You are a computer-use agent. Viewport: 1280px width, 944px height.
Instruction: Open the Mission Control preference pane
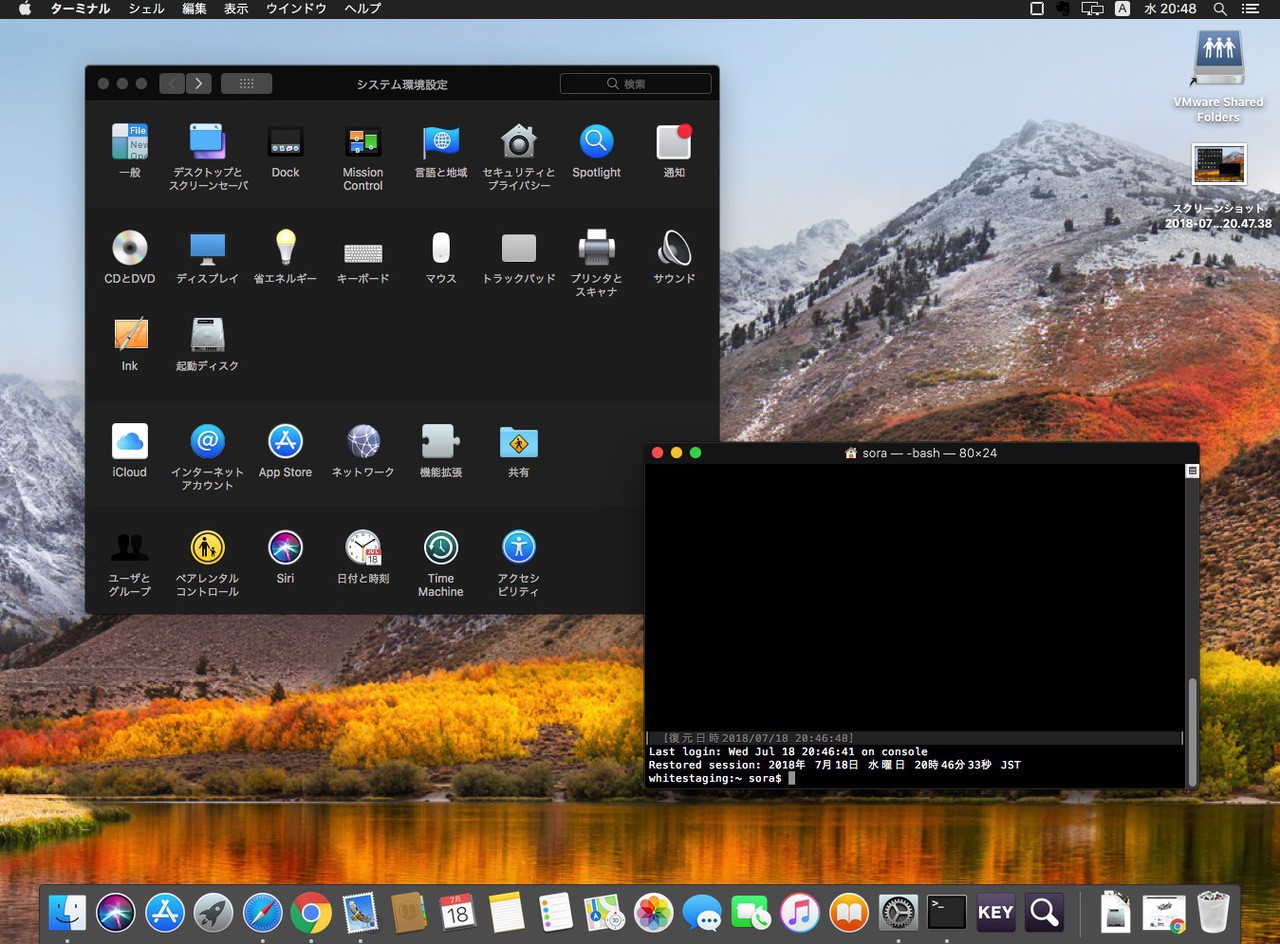tap(362, 143)
